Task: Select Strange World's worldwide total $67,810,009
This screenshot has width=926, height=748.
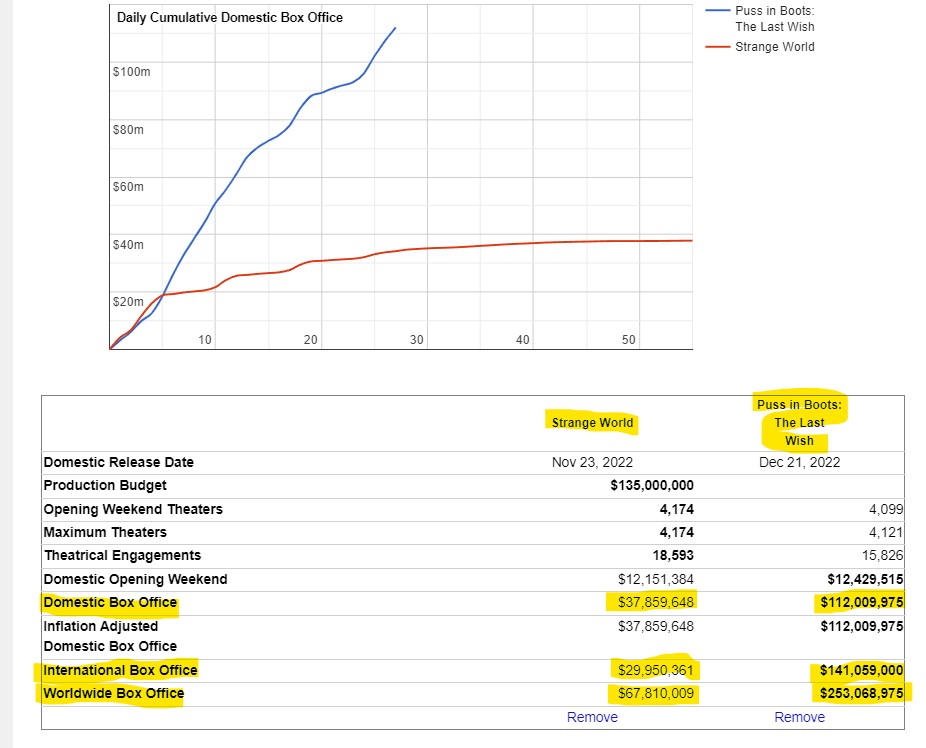Action: 651,693
